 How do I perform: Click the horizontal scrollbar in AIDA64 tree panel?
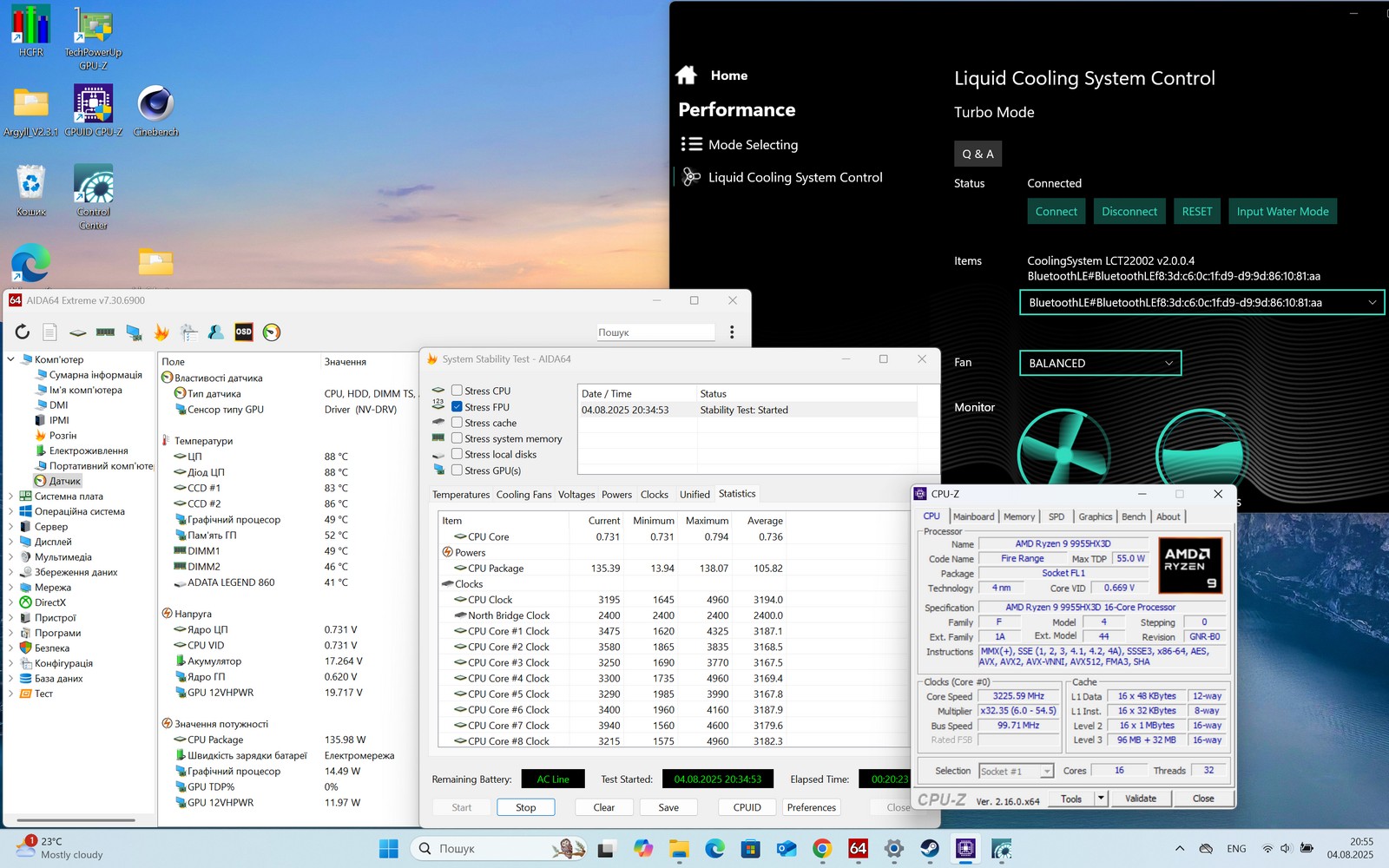76,819
